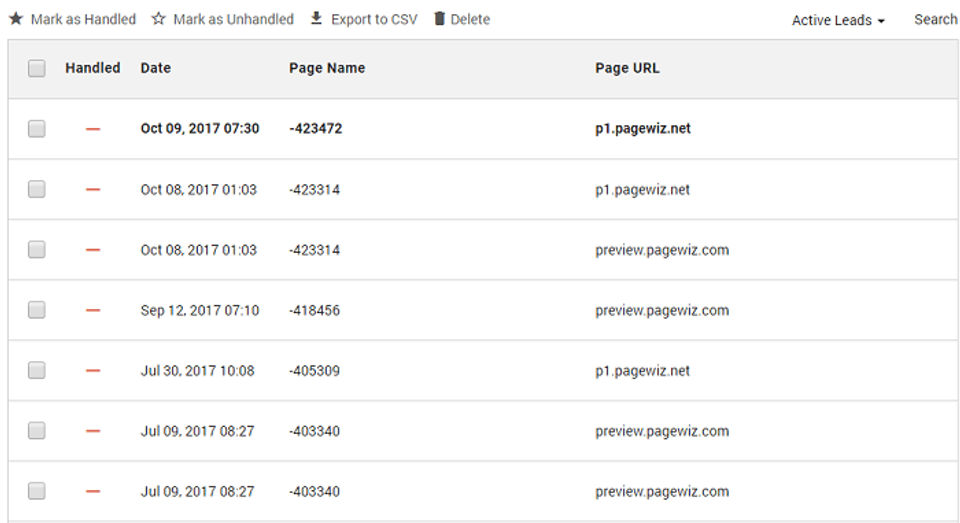The height and width of the screenshot is (523, 960).
Task: Open the Active Leads dropdown
Action: tap(838, 20)
